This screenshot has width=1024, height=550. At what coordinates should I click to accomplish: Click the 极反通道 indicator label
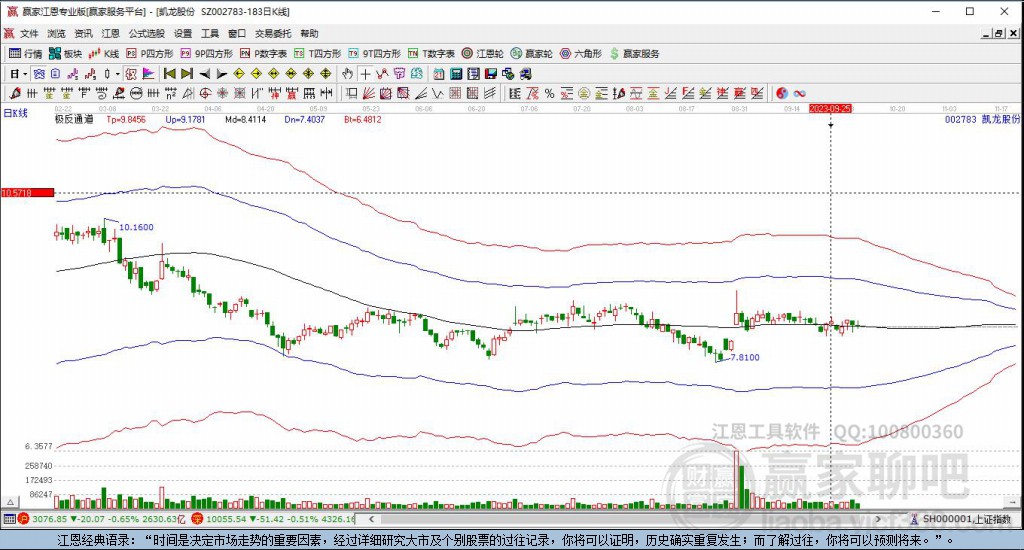pyautogui.click(x=74, y=120)
